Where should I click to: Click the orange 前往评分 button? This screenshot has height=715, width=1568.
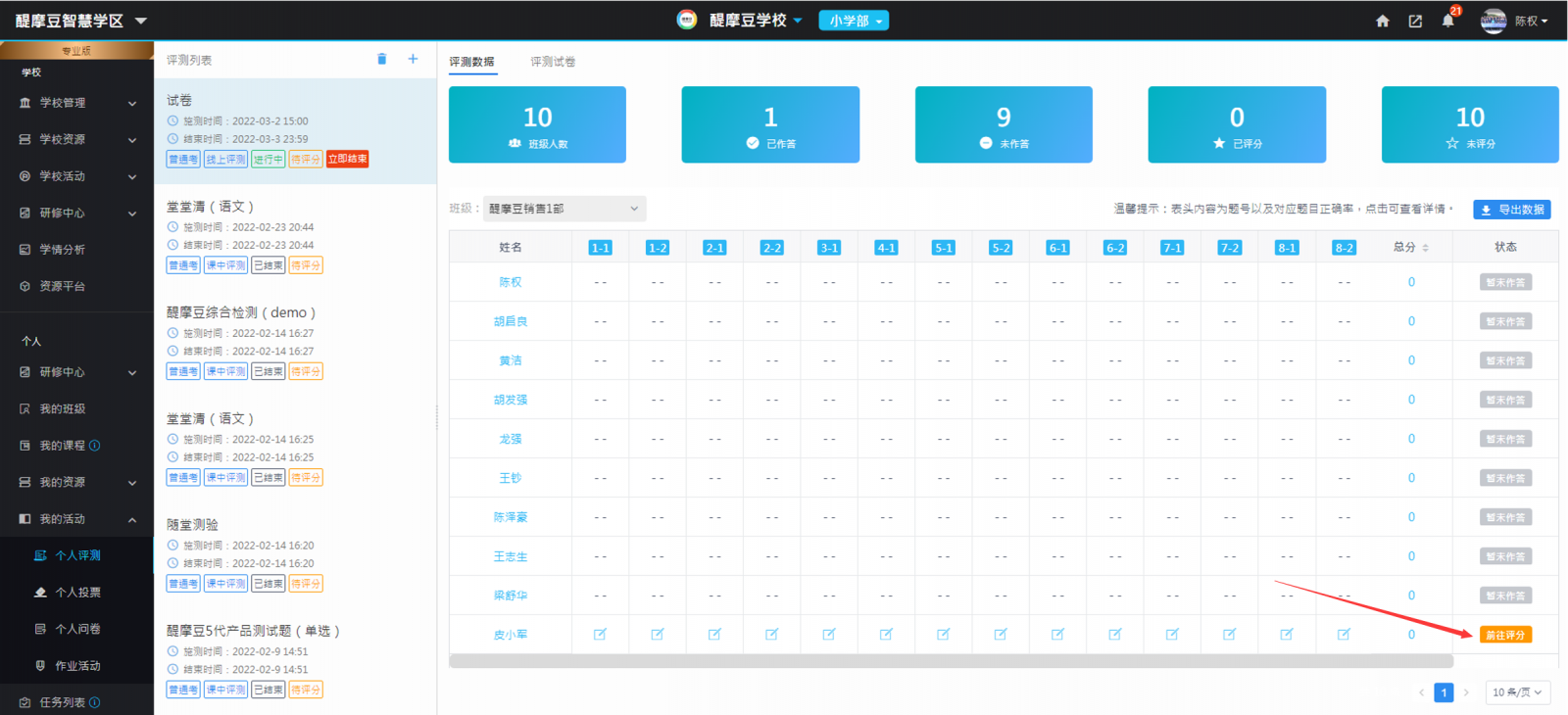click(x=1504, y=635)
